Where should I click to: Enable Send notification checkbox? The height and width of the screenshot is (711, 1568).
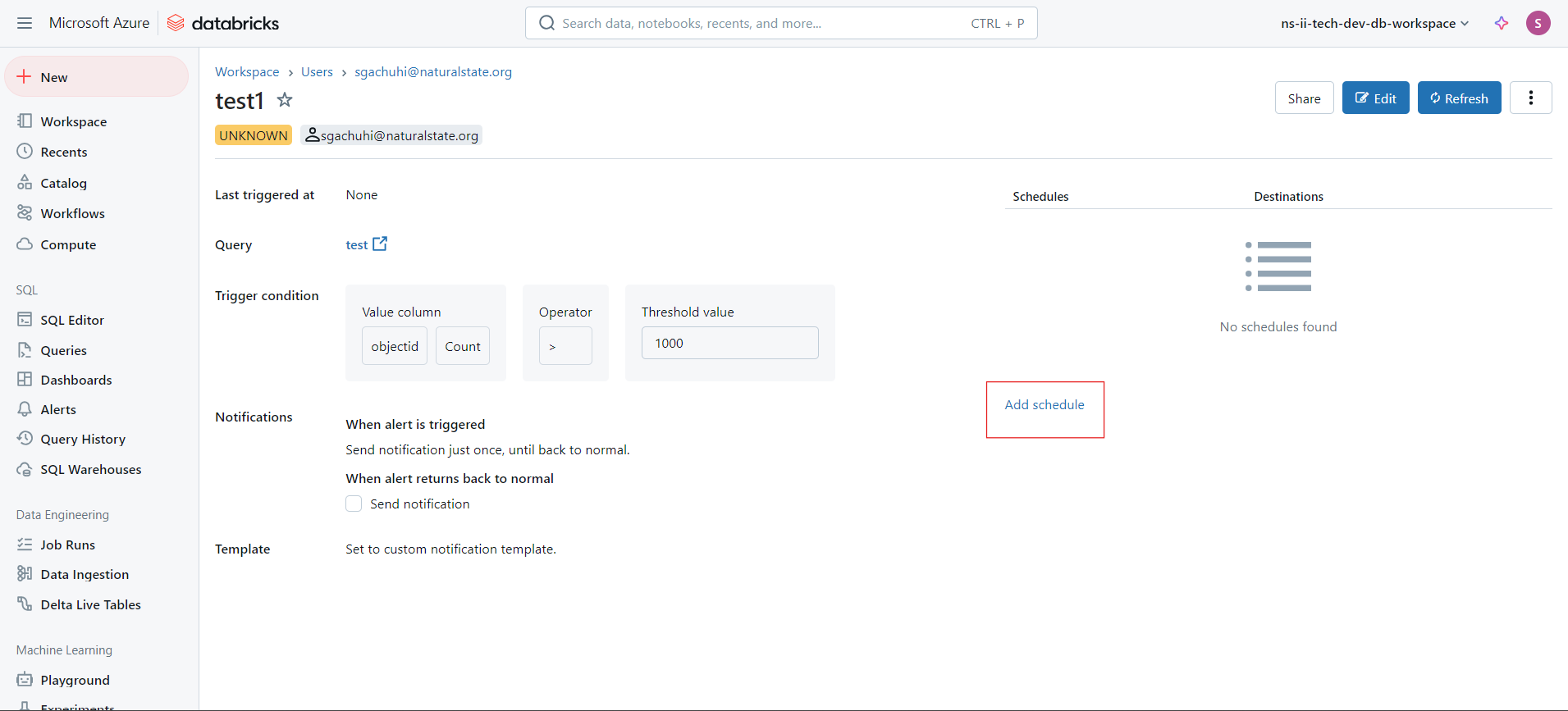tap(354, 504)
